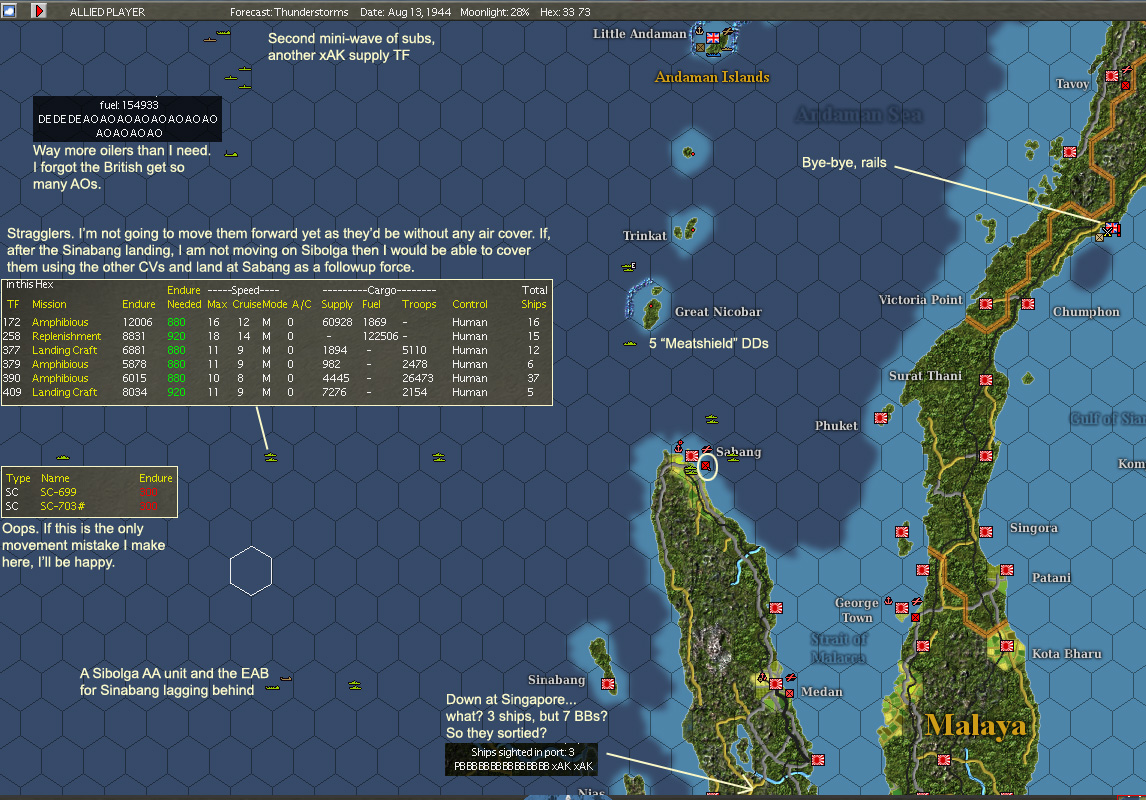1146x800 pixels.
Task: Click the Sabang airfield icon
Action: tap(707, 449)
